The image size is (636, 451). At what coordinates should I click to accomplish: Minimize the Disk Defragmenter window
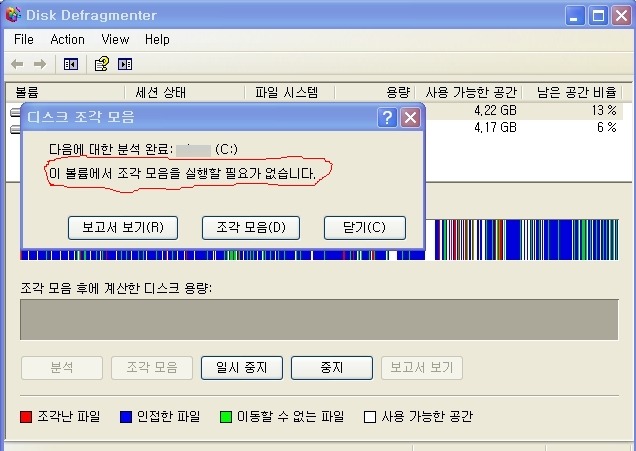[x=574, y=15]
